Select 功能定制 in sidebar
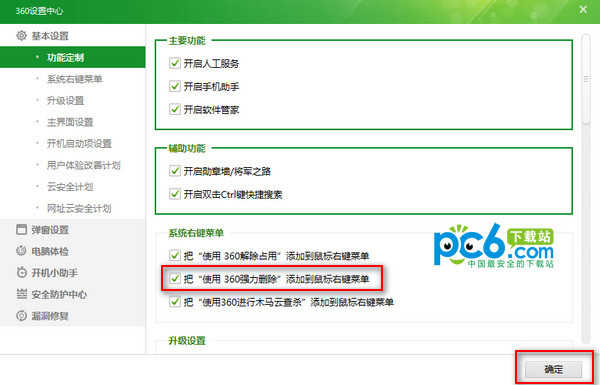Screen dimensions: 600x385 [x=73, y=57]
